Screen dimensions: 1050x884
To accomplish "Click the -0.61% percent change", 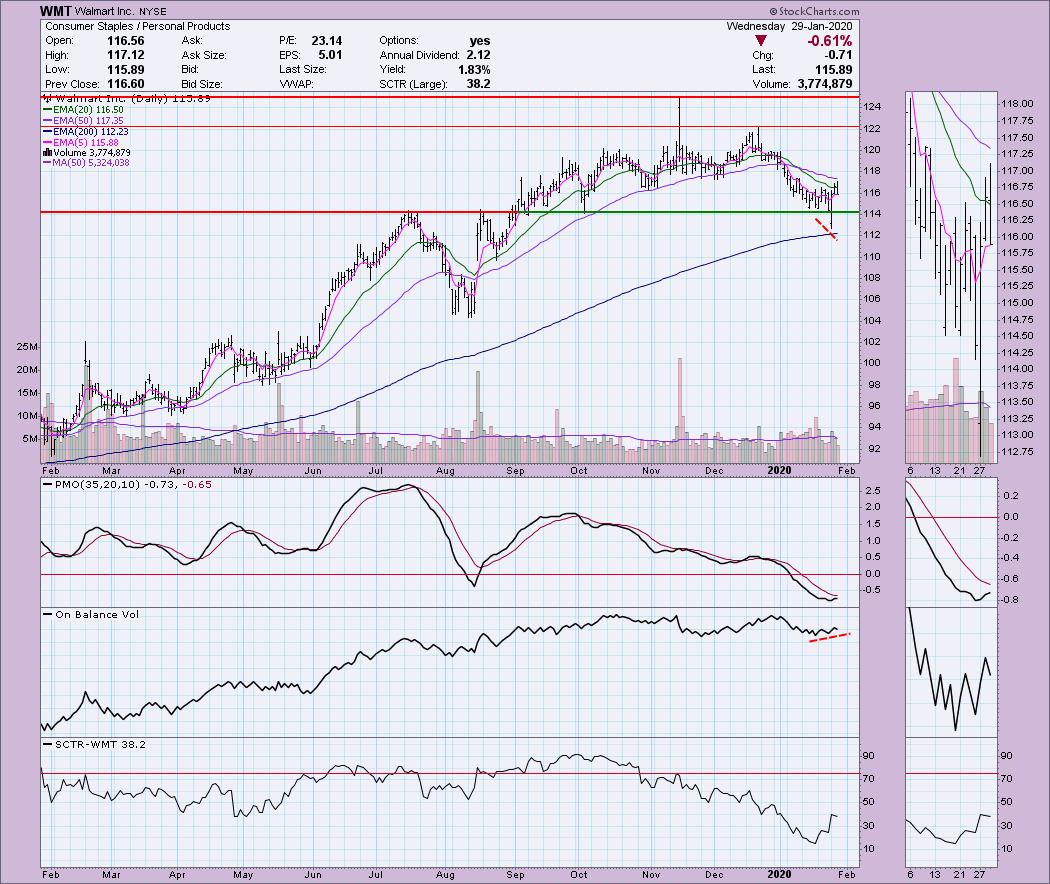I will [830, 41].
